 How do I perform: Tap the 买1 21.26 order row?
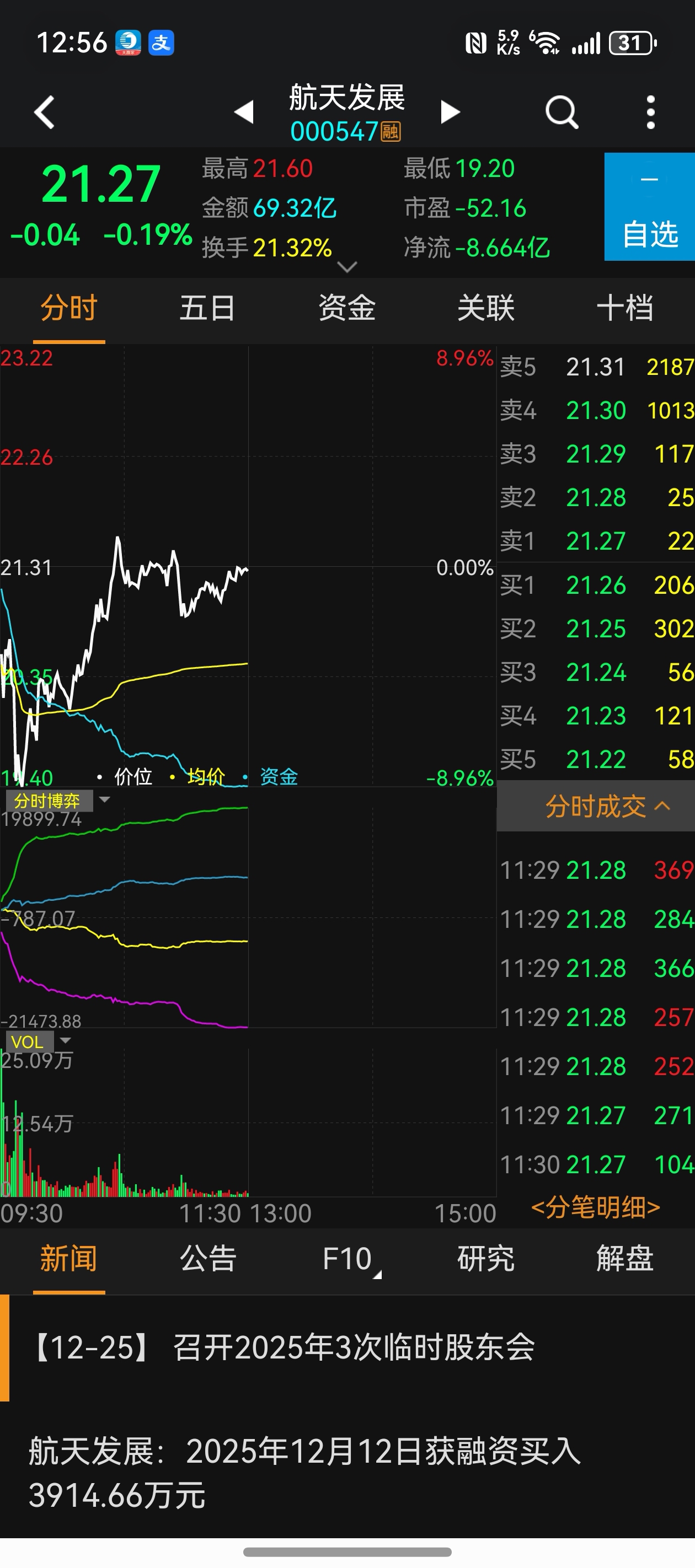coord(596,585)
